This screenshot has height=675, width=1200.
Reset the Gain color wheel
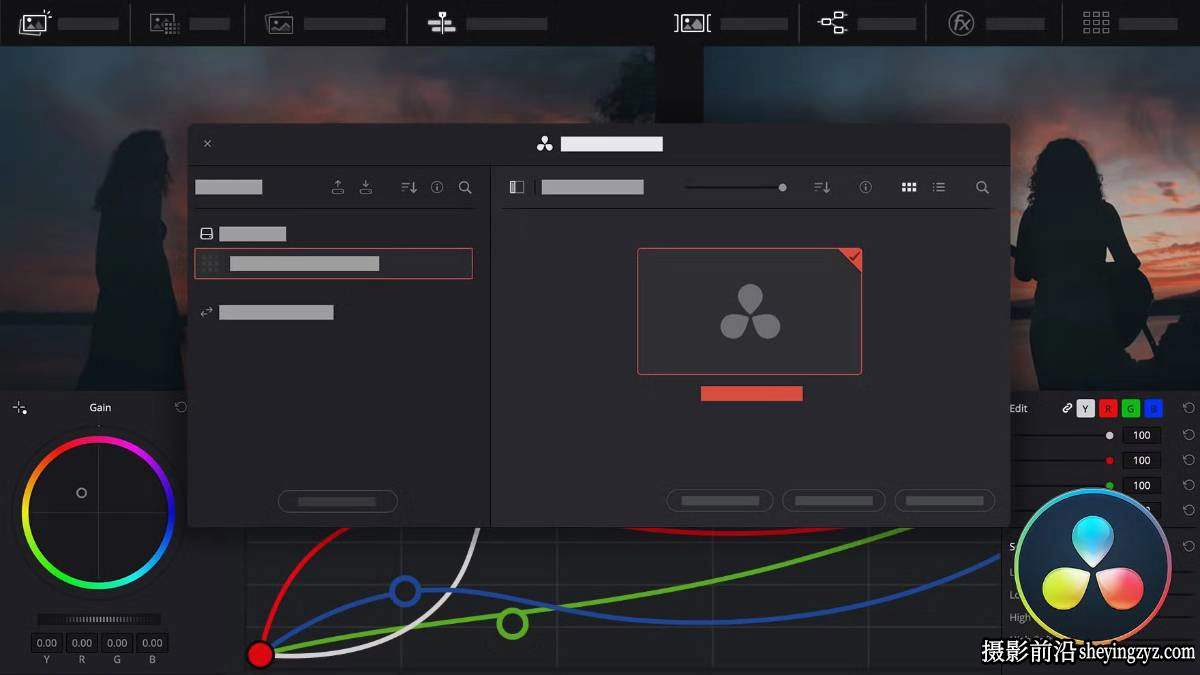(x=180, y=407)
